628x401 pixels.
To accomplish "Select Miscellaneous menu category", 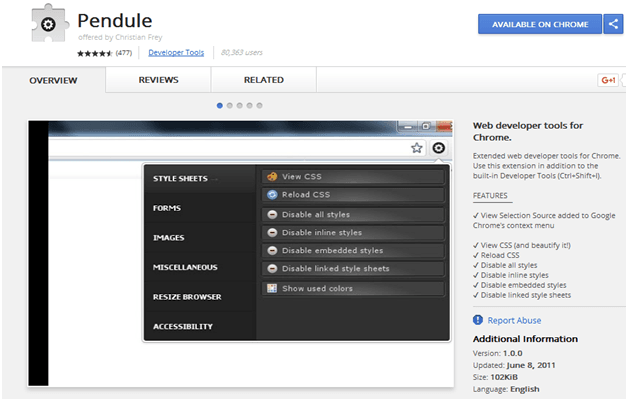I will 199,267.
